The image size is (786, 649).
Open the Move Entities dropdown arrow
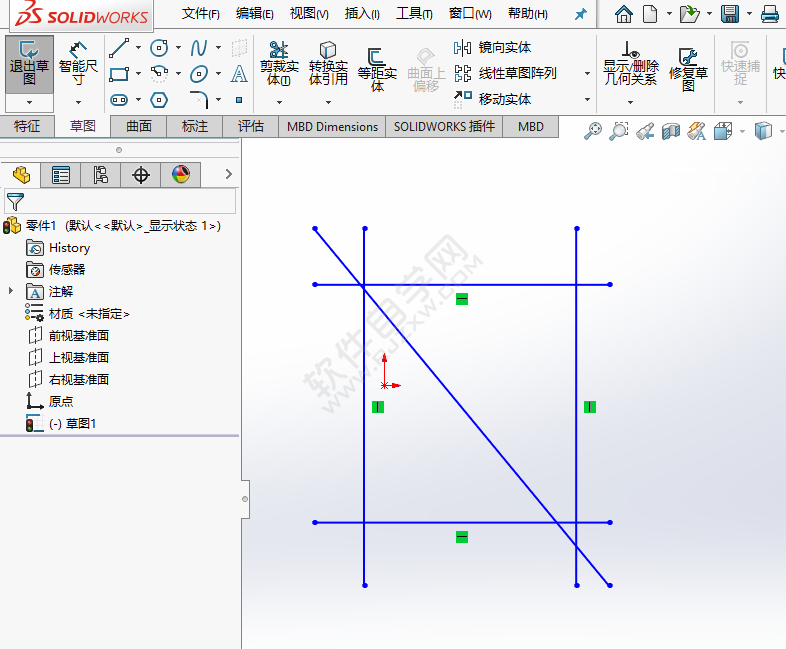pos(587,99)
